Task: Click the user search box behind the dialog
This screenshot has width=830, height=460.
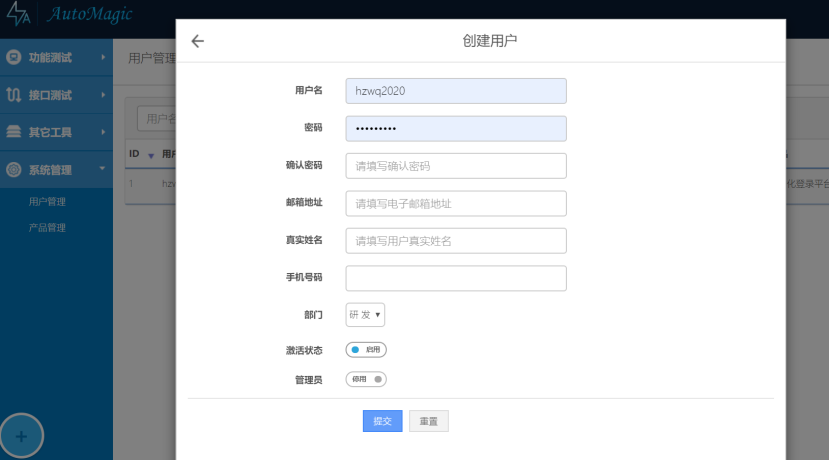Action: coord(157,119)
